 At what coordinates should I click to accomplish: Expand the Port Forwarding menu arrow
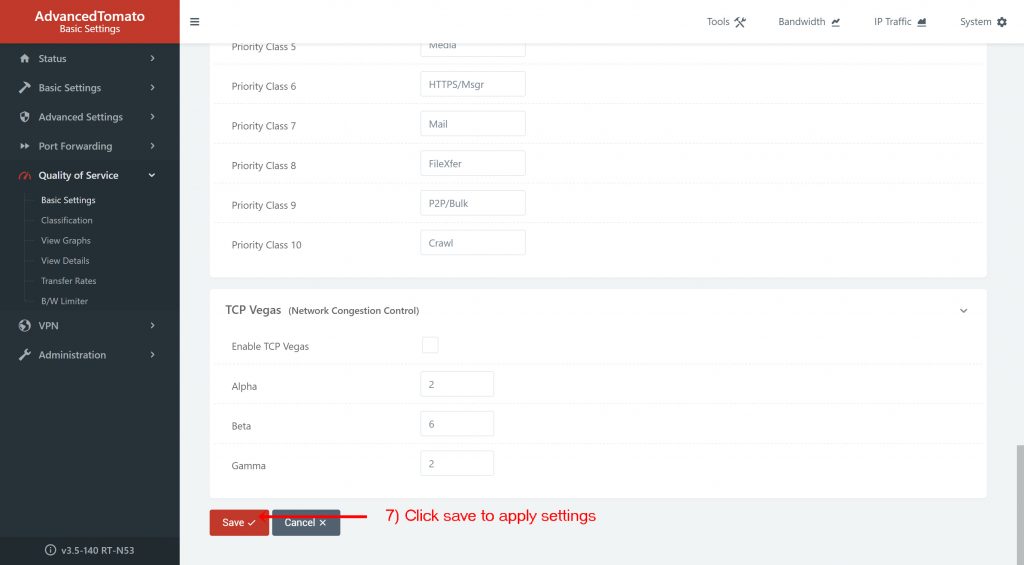tap(152, 146)
